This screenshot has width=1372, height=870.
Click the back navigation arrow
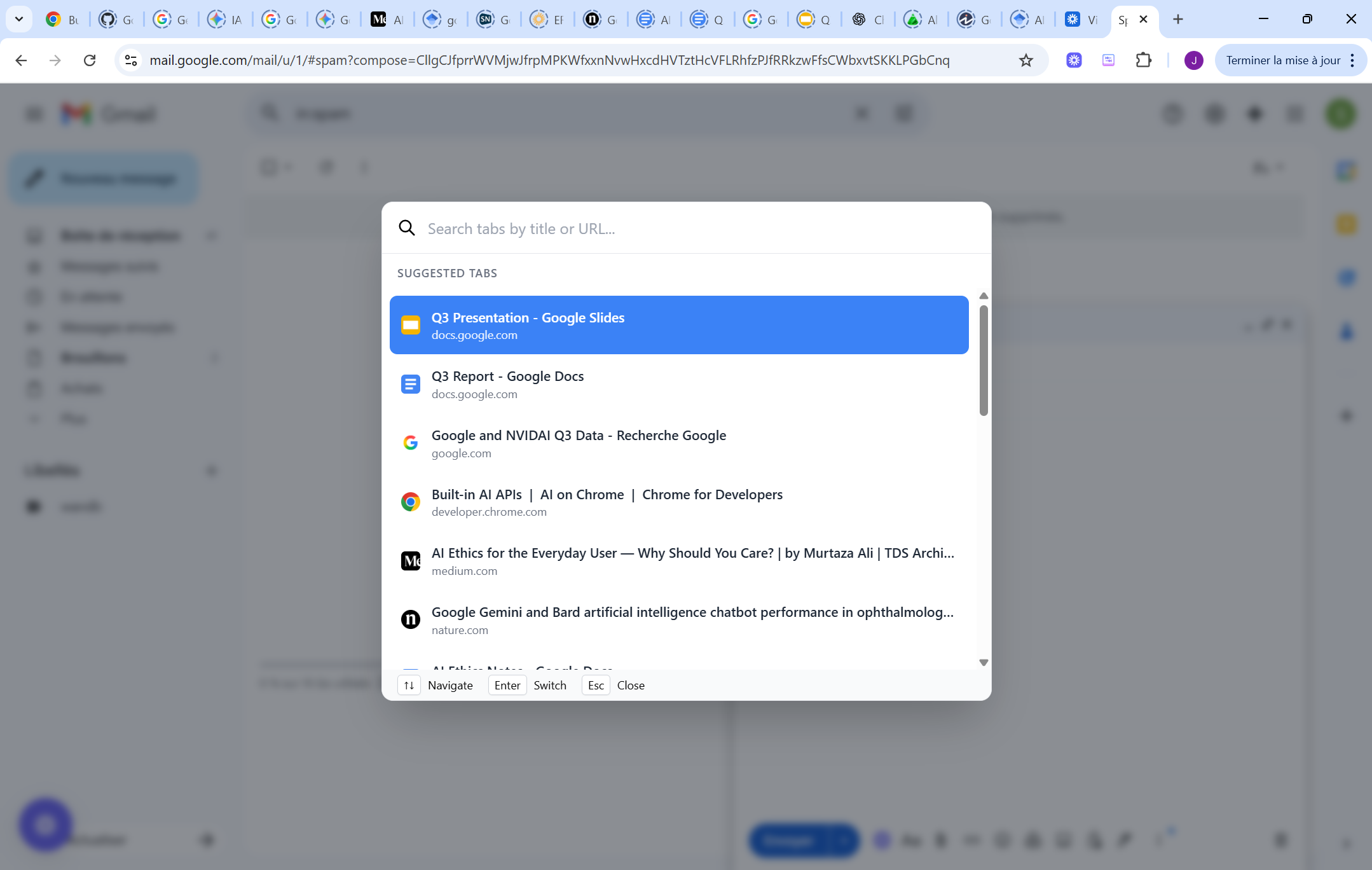click(21, 60)
